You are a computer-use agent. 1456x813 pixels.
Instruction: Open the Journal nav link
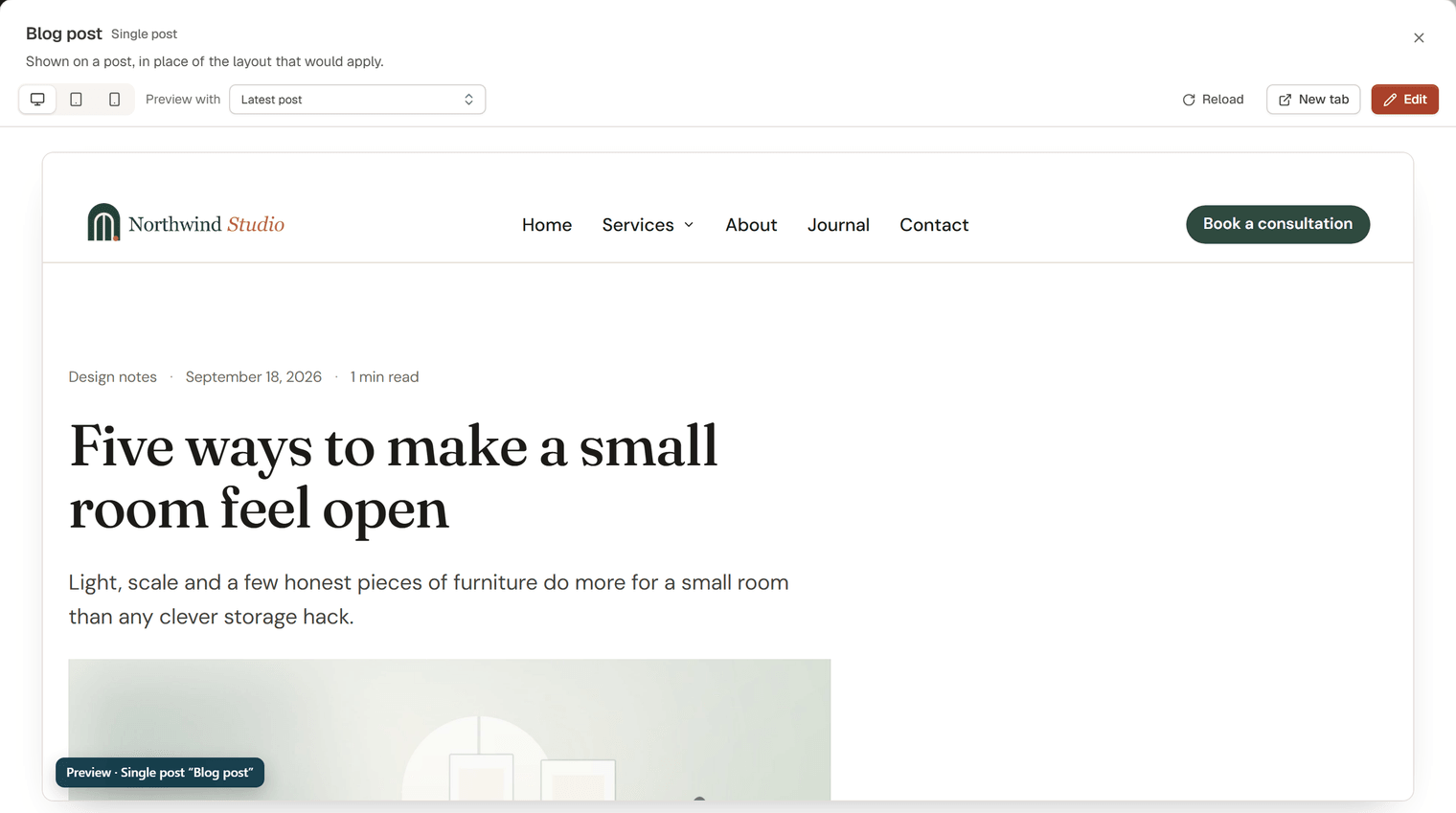[838, 225]
